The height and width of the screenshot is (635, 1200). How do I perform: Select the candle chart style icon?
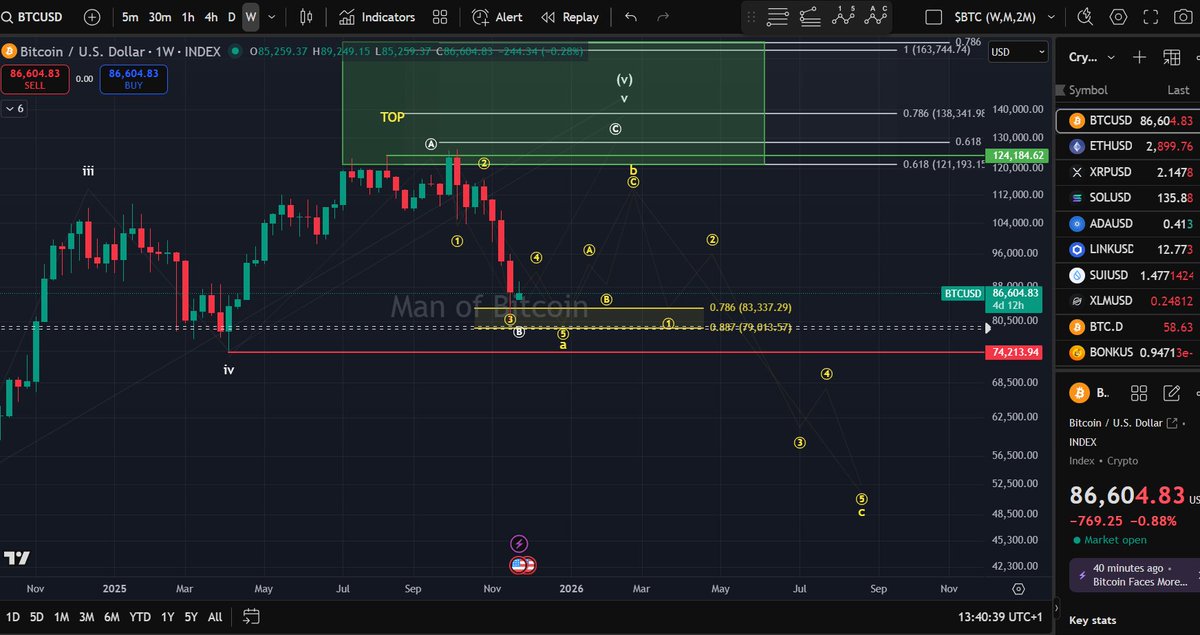tap(307, 17)
